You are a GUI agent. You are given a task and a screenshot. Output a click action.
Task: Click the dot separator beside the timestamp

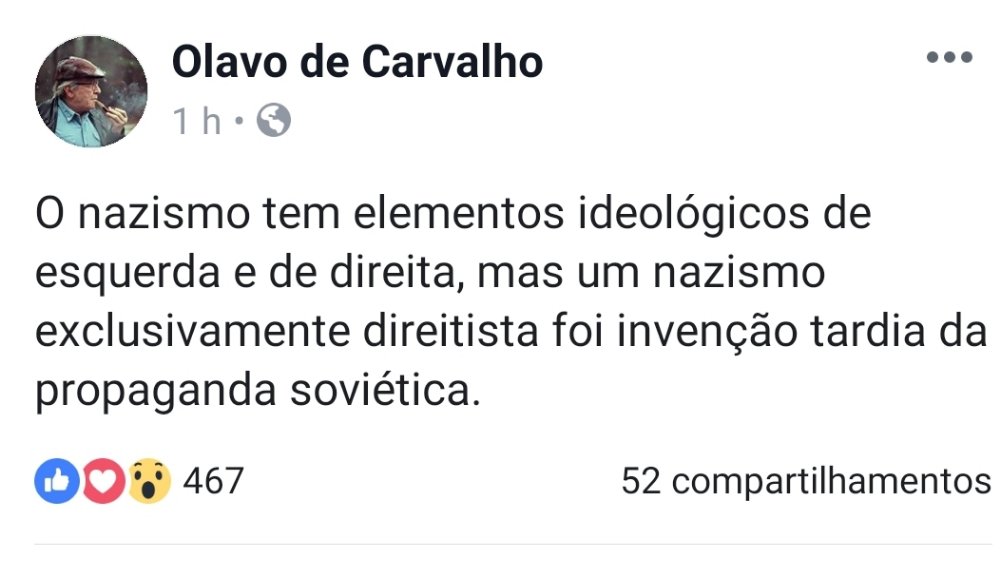[x=238, y=123]
